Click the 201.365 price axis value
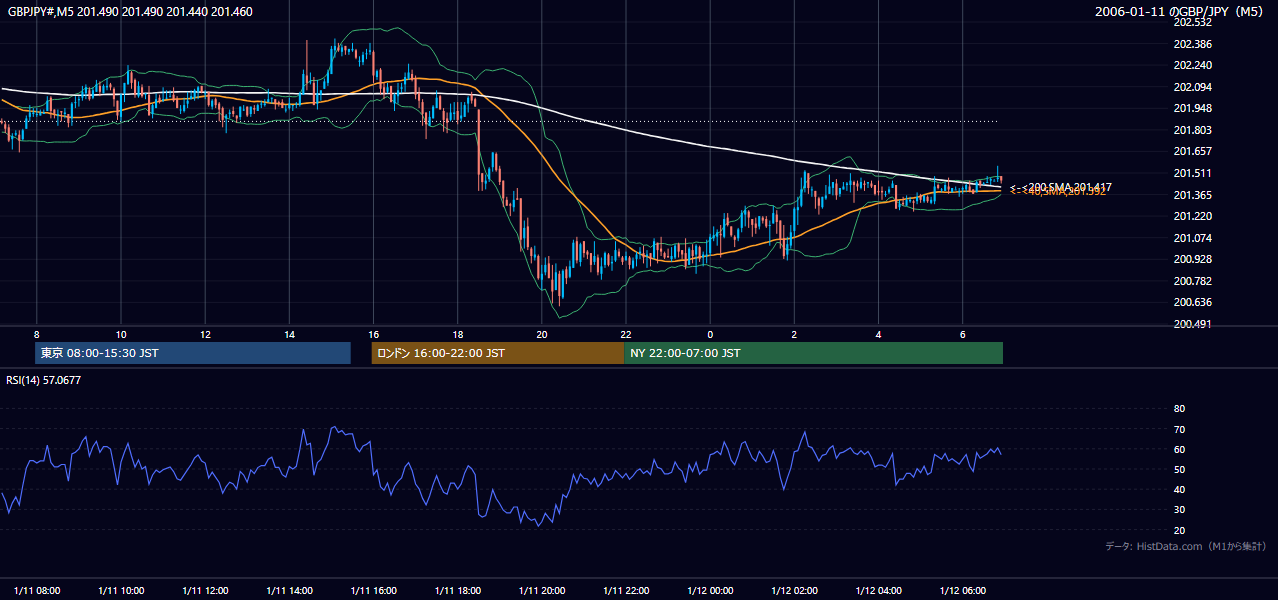 point(1192,195)
